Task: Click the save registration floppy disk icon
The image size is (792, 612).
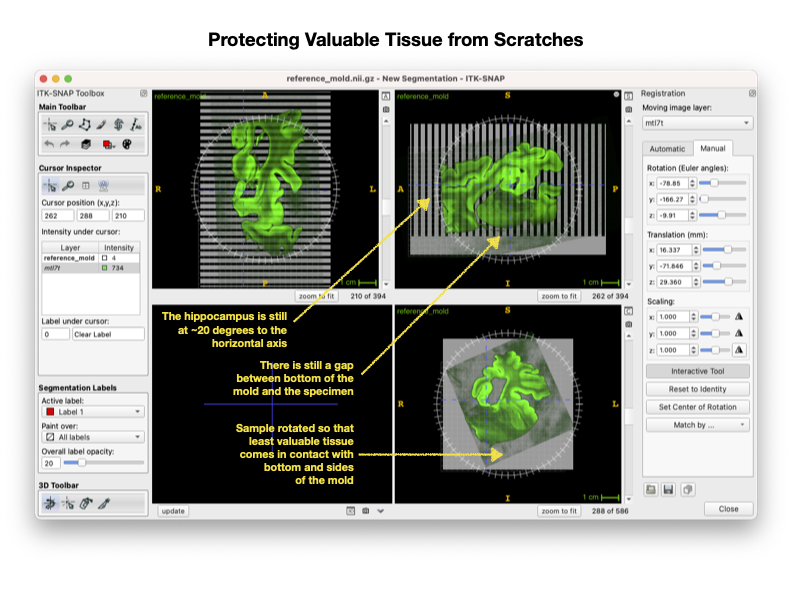Action: click(668, 489)
